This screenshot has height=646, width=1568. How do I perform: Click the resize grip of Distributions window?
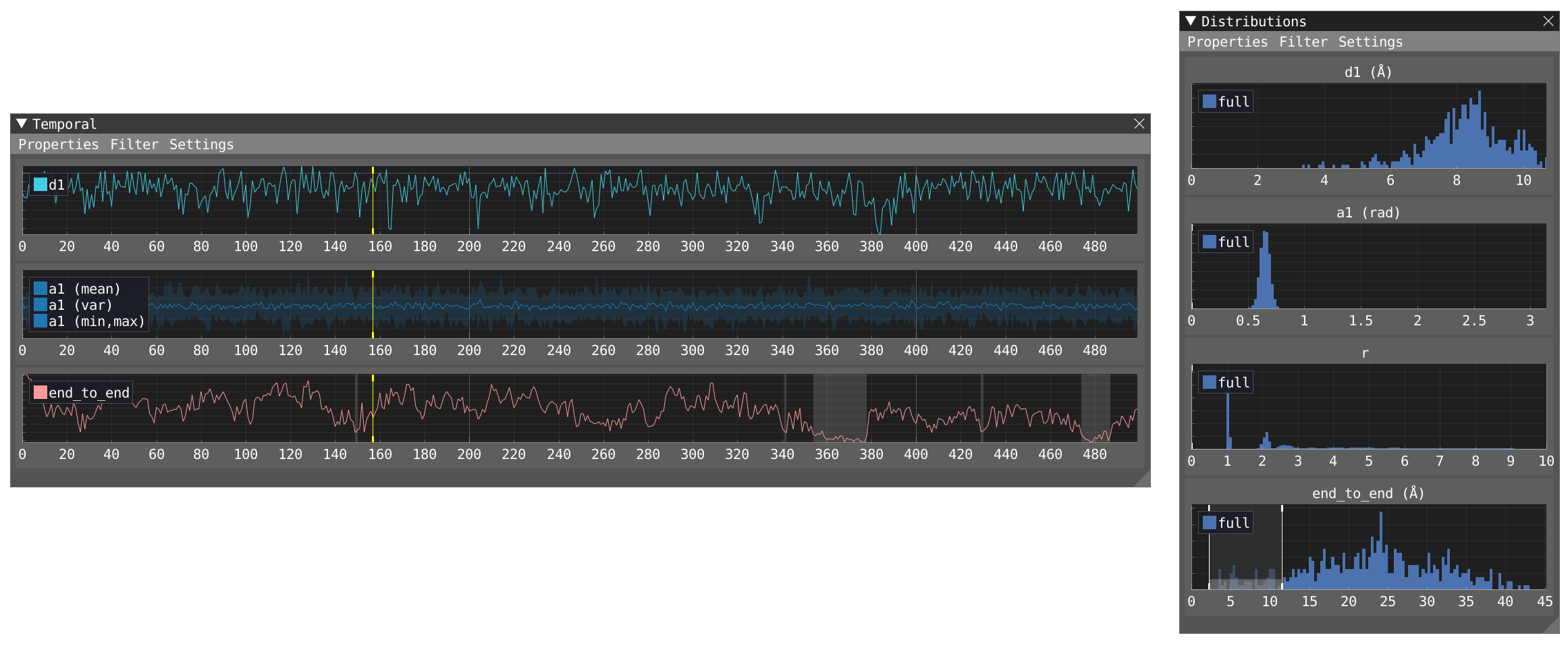point(1552,626)
